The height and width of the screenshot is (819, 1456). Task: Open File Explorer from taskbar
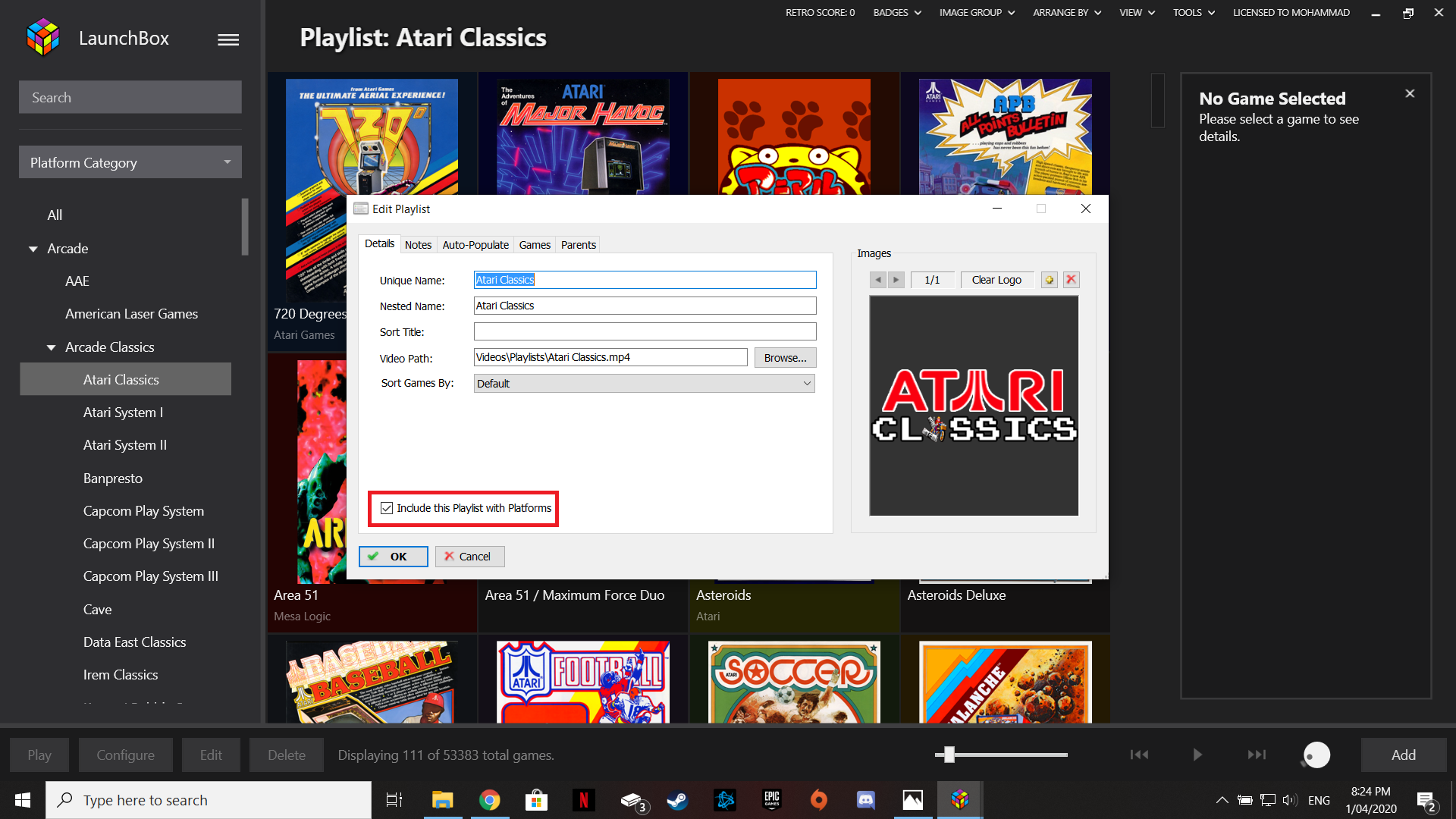(x=442, y=800)
